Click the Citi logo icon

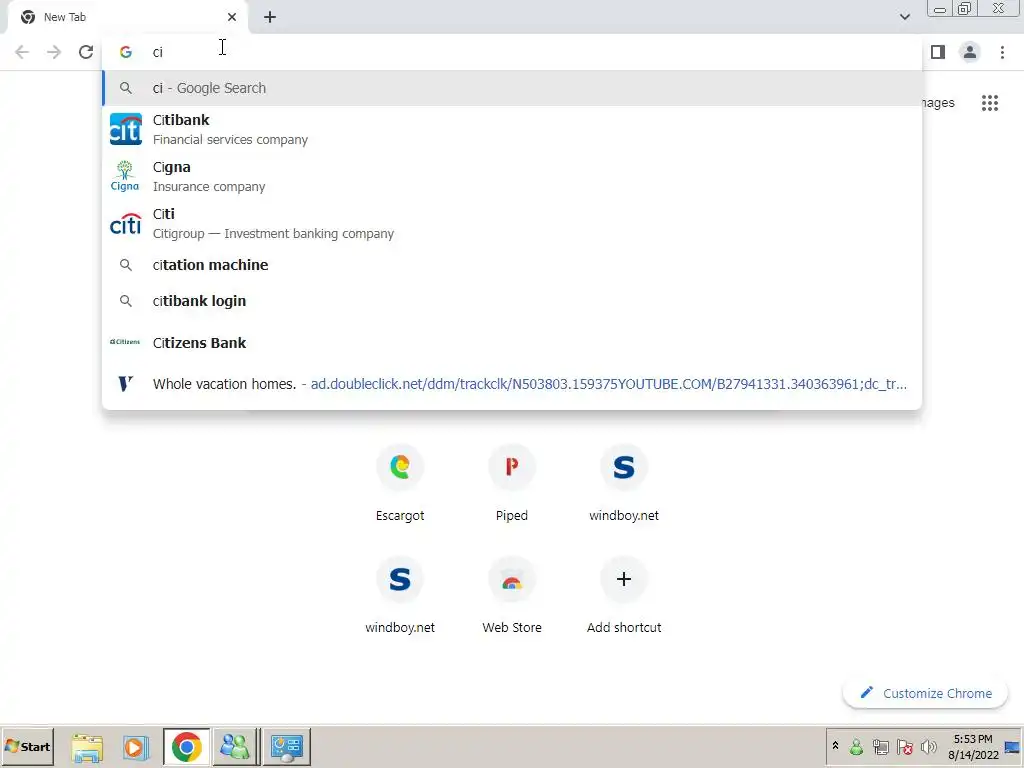click(125, 223)
